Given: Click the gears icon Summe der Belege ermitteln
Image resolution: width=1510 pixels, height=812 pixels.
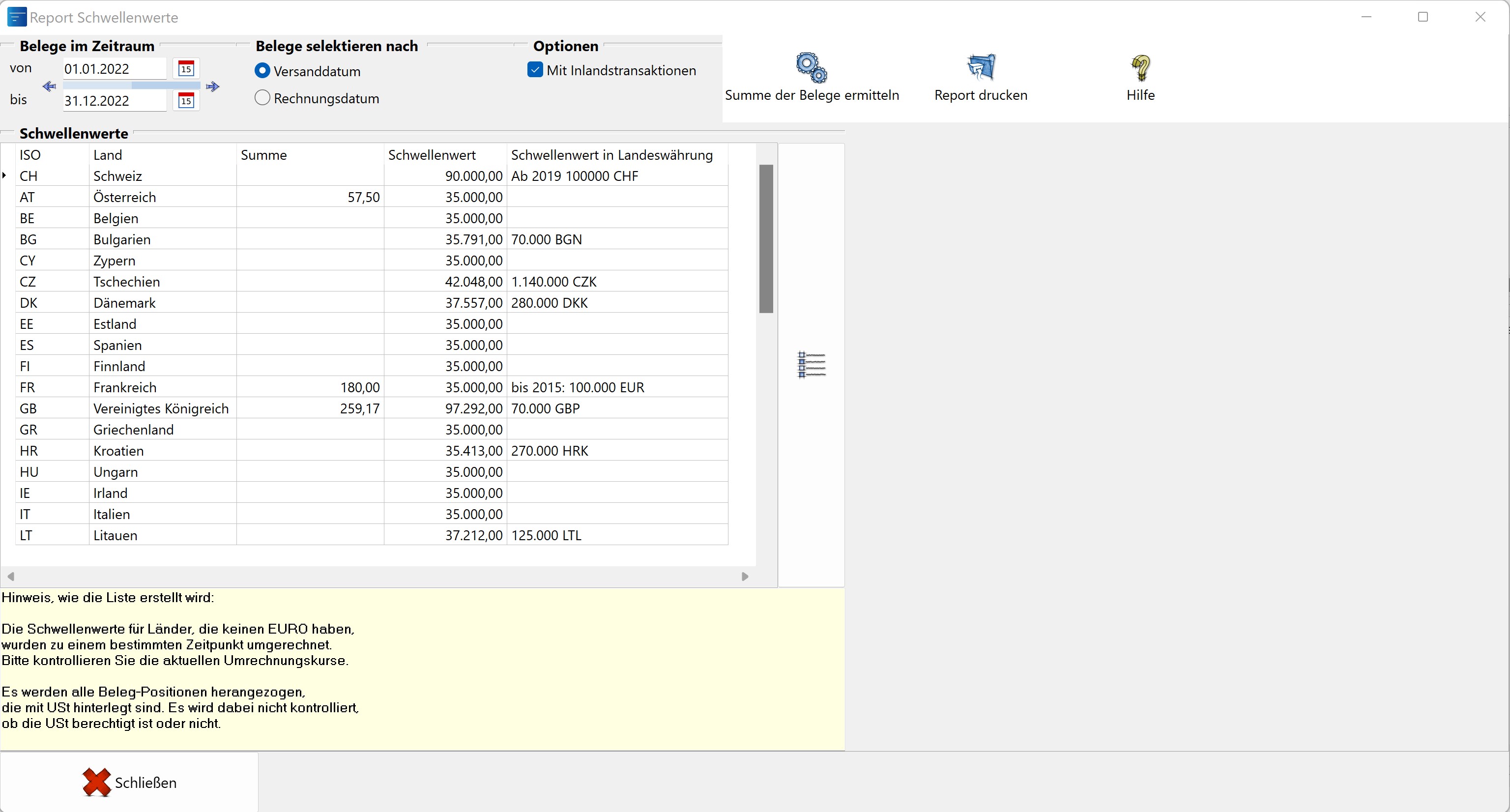Looking at the screenshot, I should pos(811,68).
